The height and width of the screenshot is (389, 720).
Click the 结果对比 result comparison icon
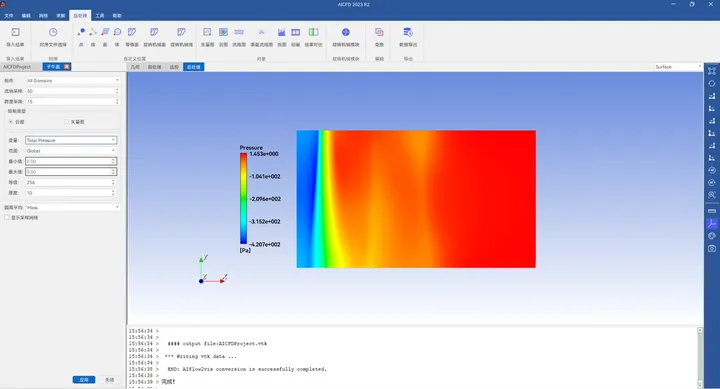tap(313, 32)
